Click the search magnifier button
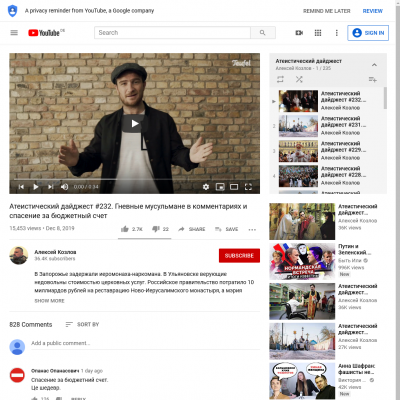 [x=263, y=33]
